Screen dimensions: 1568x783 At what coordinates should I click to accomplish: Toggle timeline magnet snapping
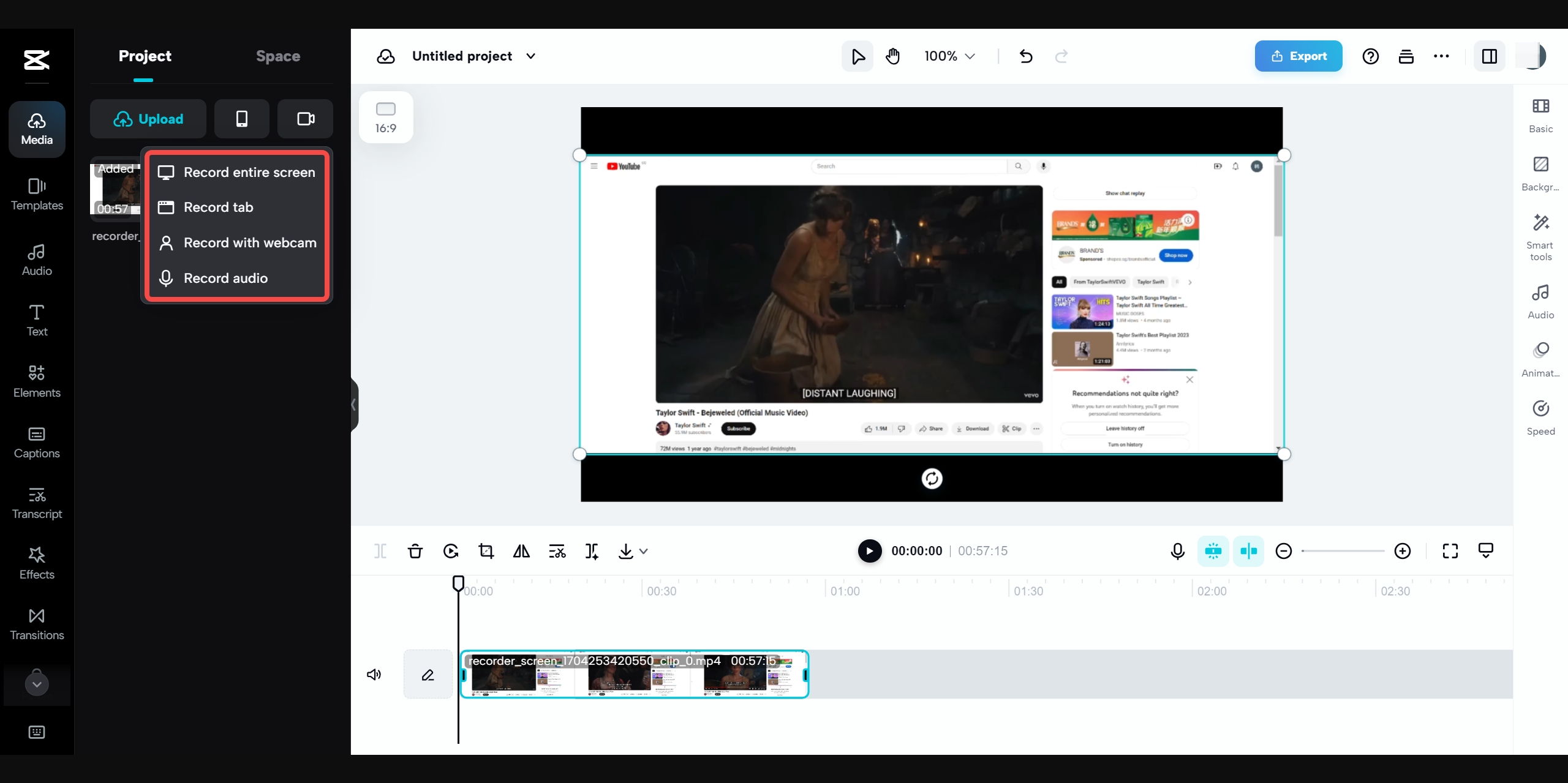(1213, 551)
